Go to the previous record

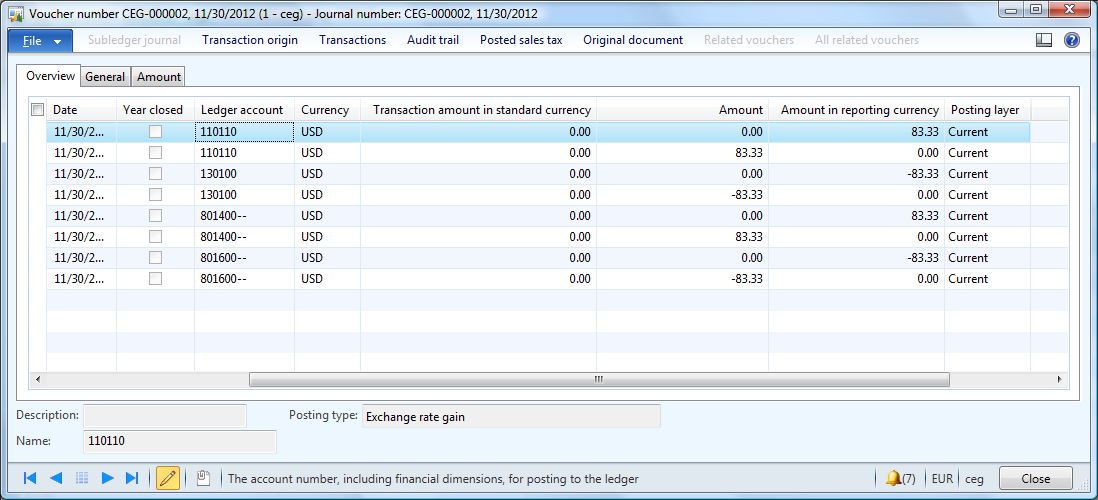[56, 478]
